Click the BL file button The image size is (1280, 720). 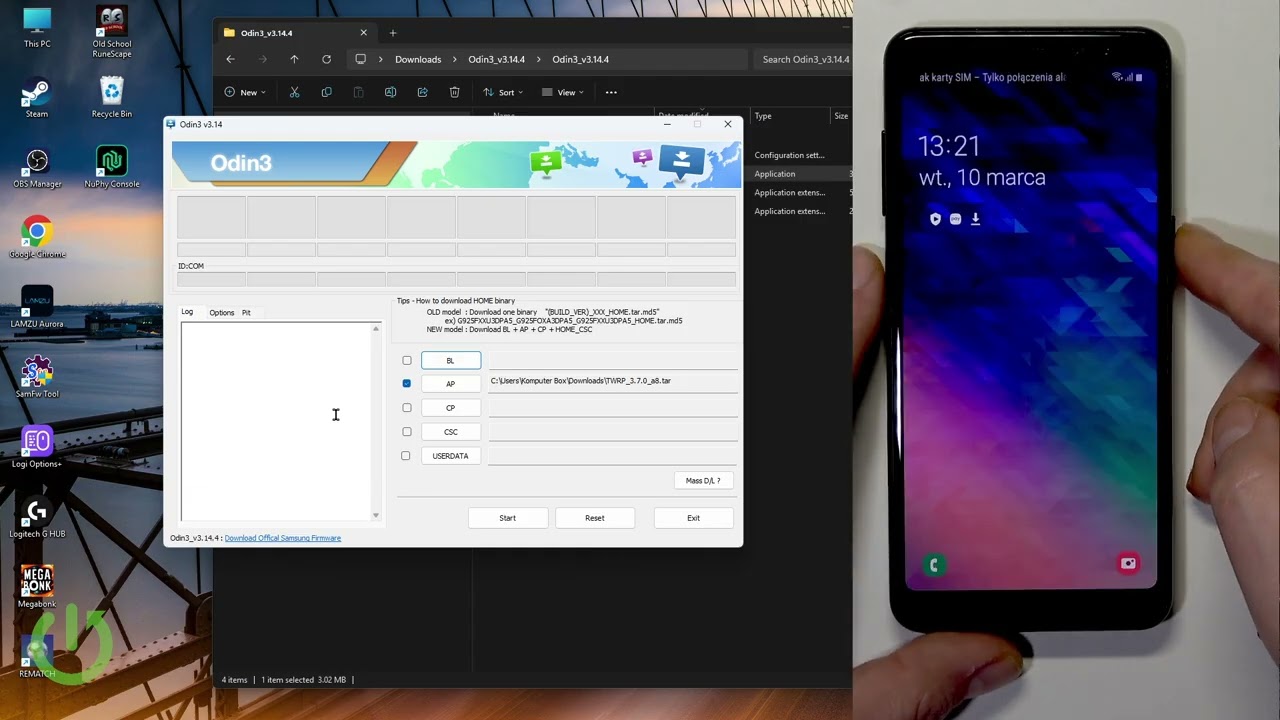(x=451, y=360)
